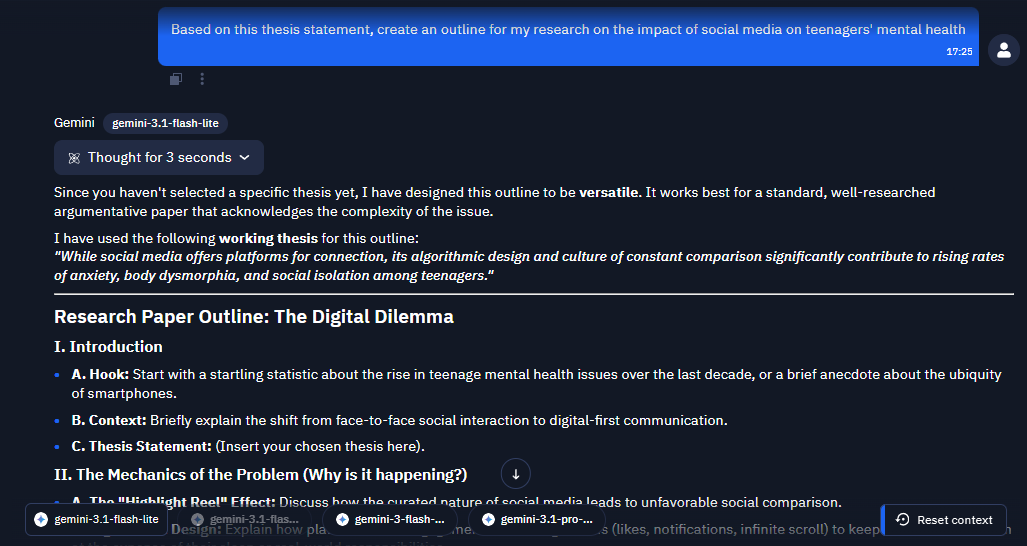This screenshot has width=1027, height=546.
Task: Click the Reset context button
Action: pyautogui.click(x=944, y=520)
